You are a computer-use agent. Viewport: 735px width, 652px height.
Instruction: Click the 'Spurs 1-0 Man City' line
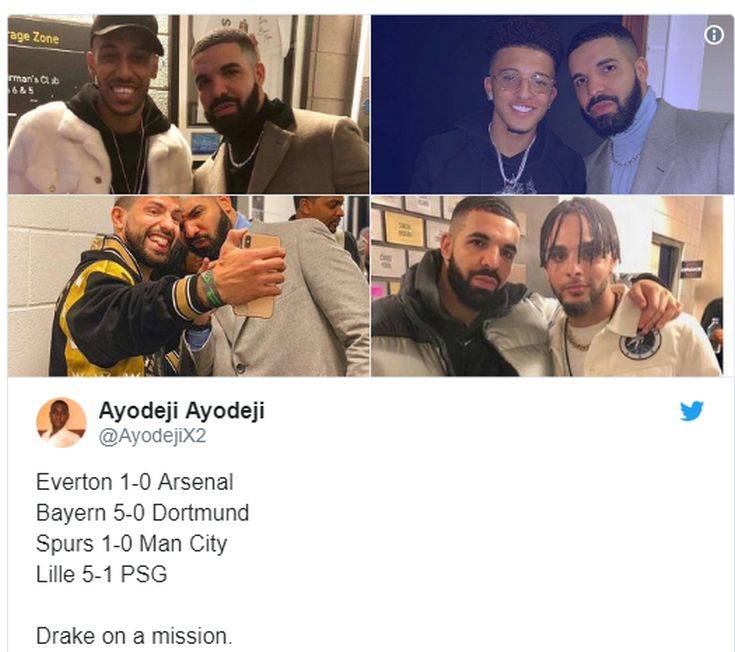point(131,544)
